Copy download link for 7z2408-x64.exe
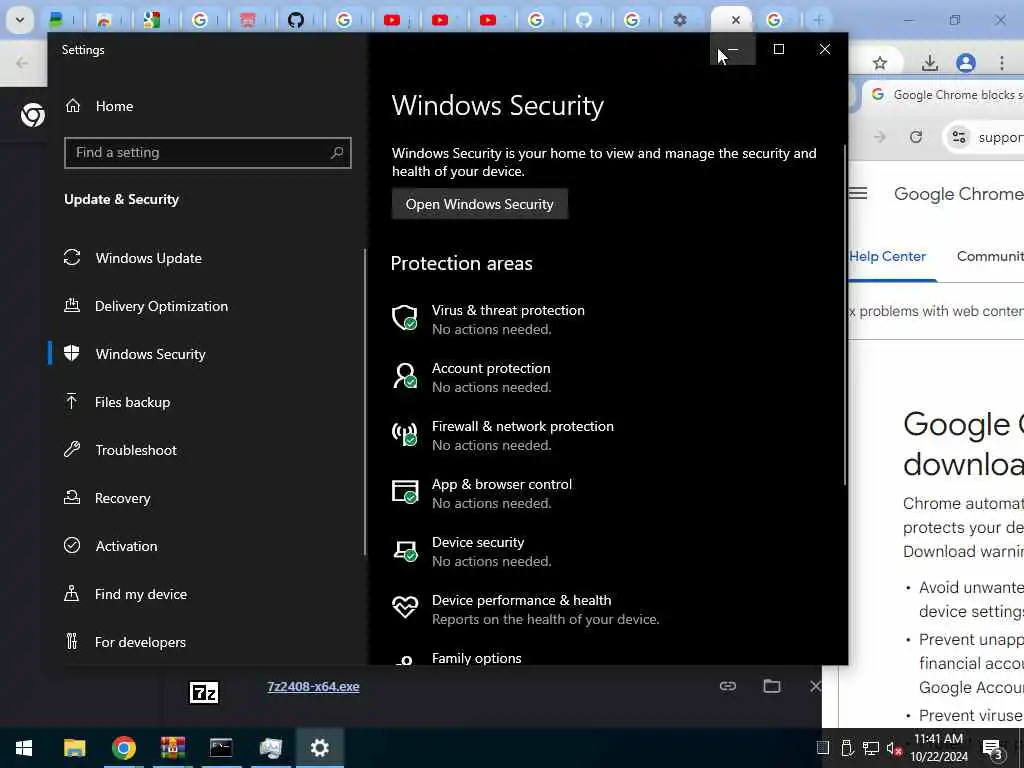 tap(728, 686)
